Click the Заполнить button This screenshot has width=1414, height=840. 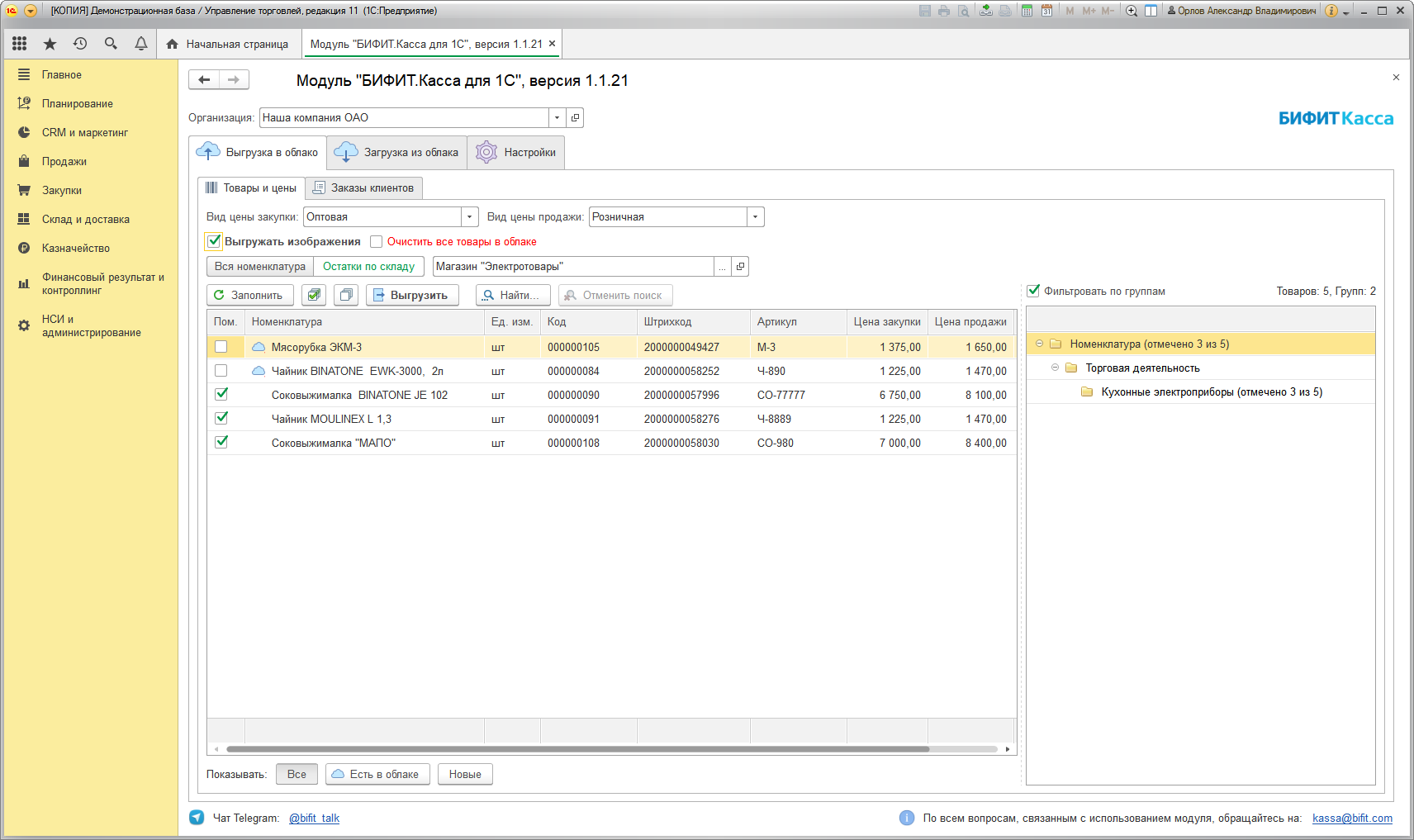(x=250, y=295)
